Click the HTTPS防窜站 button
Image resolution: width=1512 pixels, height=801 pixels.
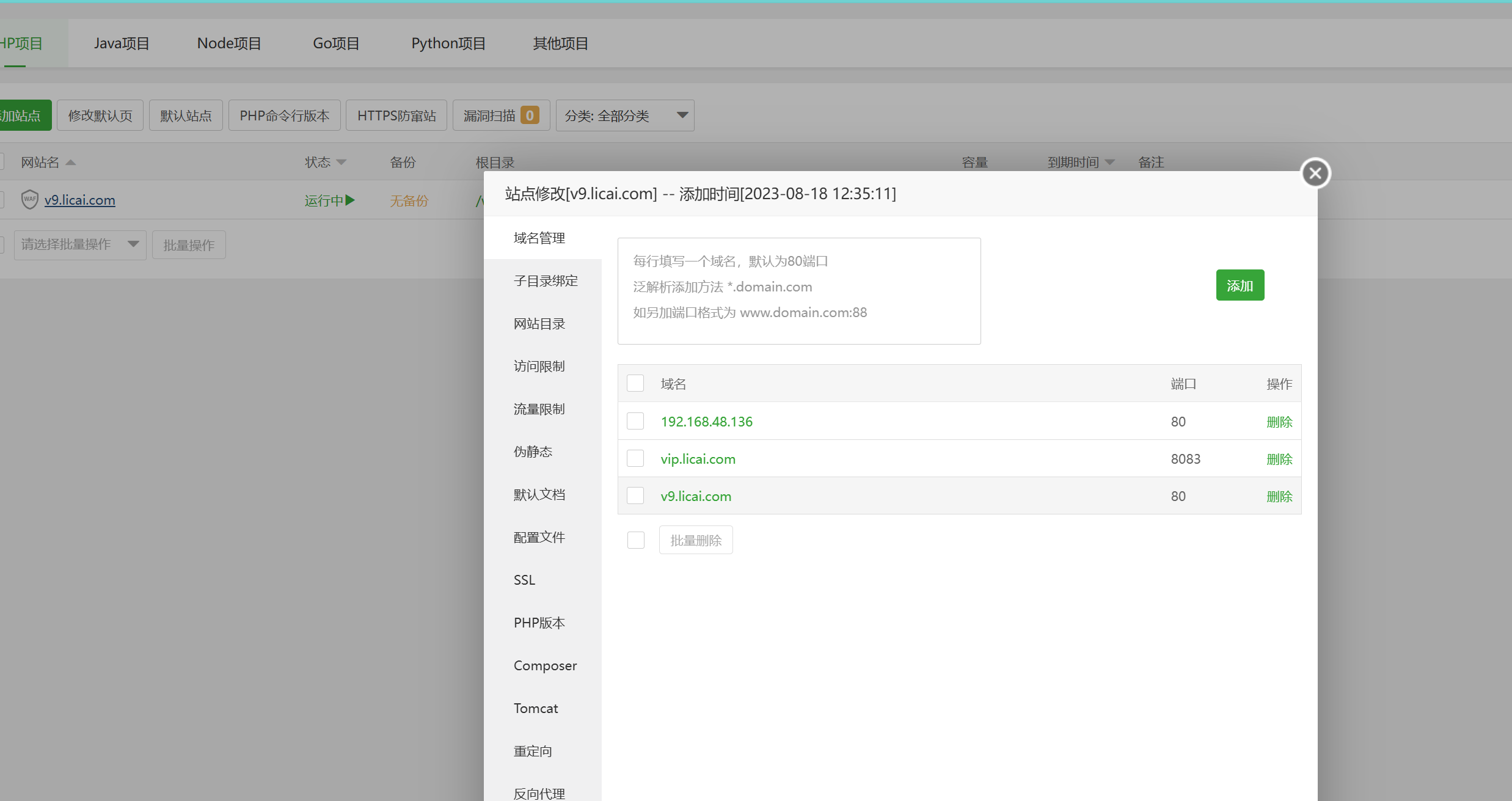[396, 115]
